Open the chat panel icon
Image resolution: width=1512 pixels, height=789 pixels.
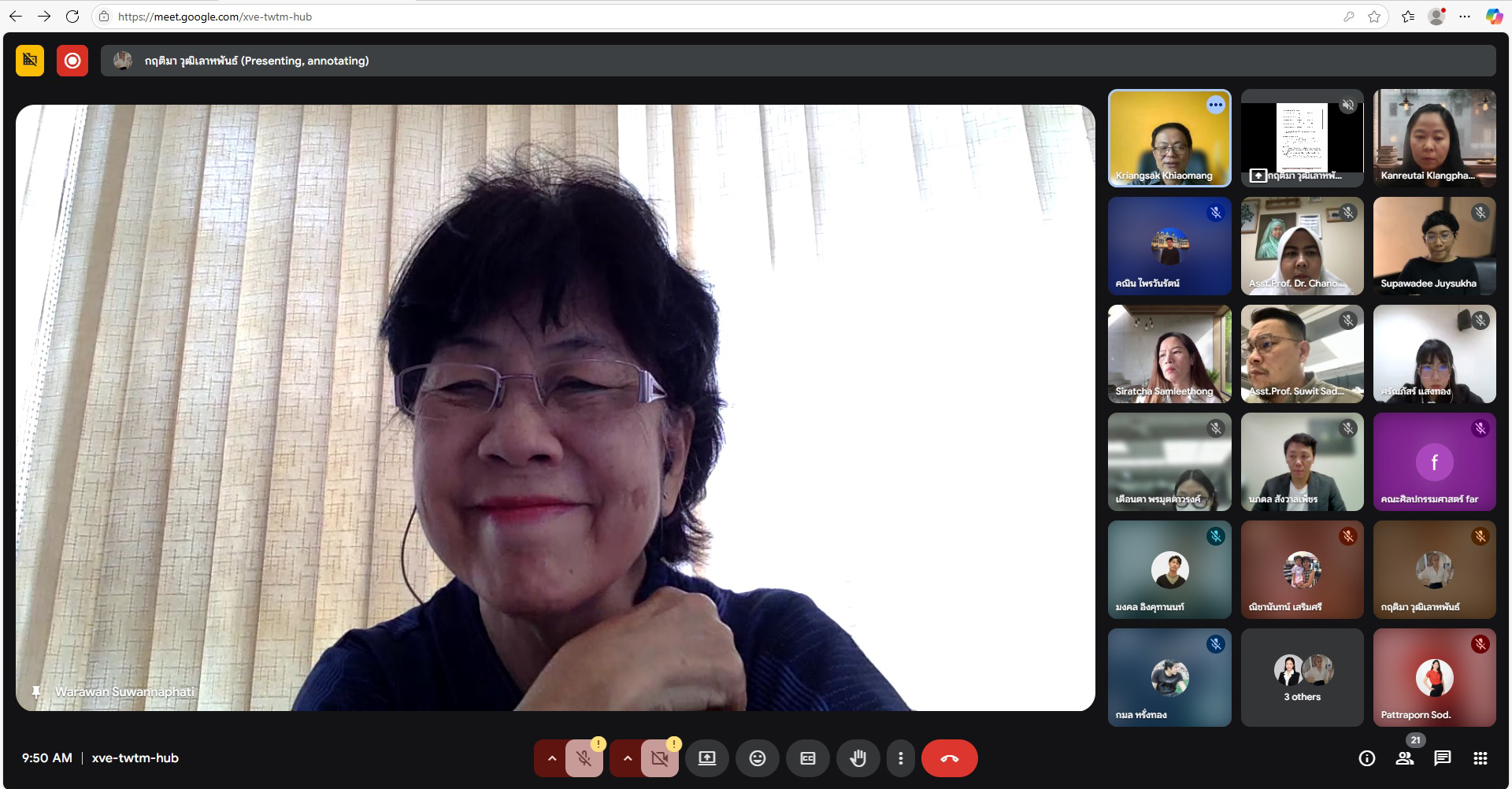[x=1442, y=758]
